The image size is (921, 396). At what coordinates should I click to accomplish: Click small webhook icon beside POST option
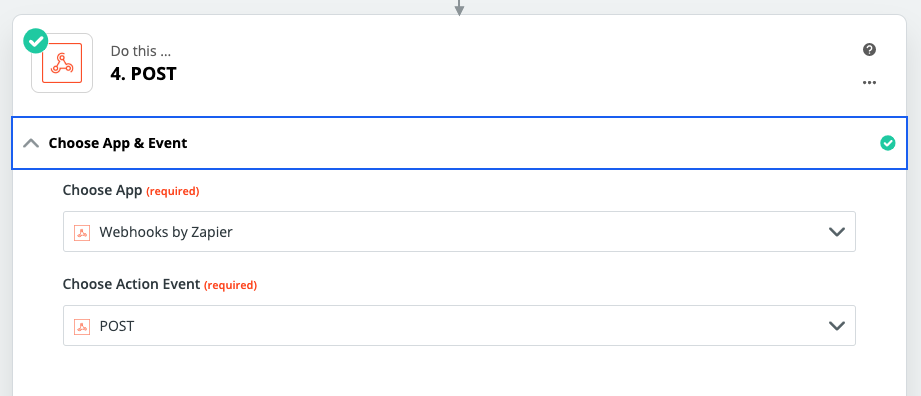[82, 326]
